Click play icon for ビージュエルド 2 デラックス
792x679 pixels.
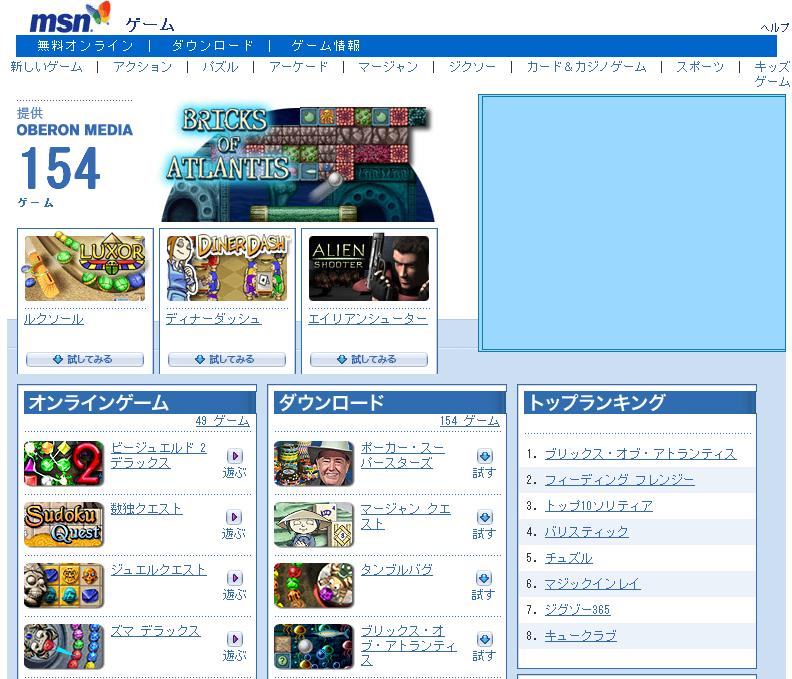coord(234,456)
